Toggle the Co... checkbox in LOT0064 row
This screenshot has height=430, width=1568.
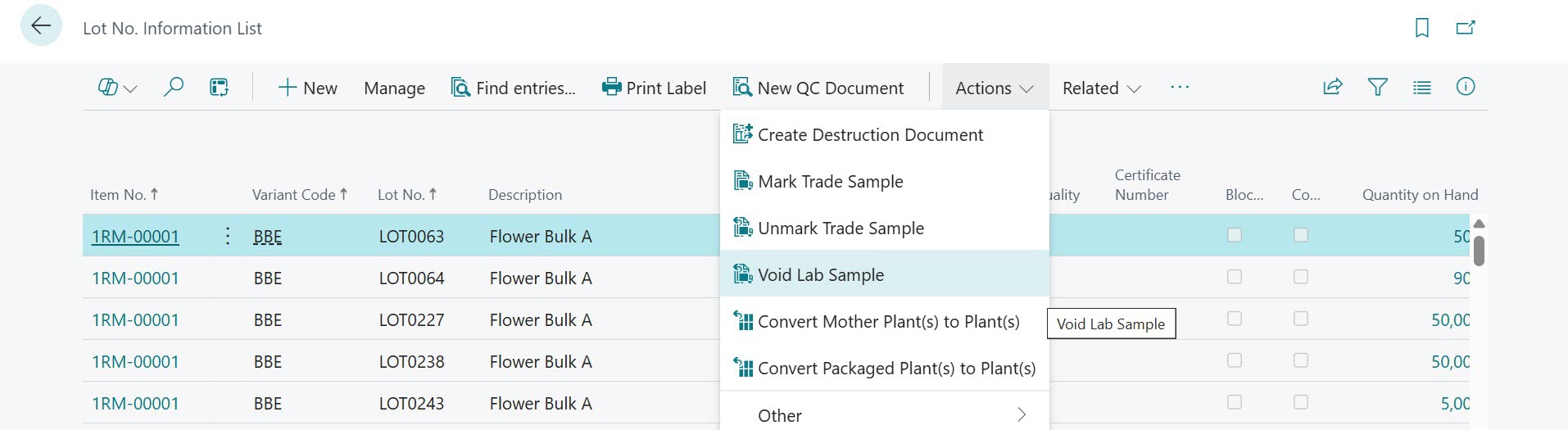(1300, 278)
